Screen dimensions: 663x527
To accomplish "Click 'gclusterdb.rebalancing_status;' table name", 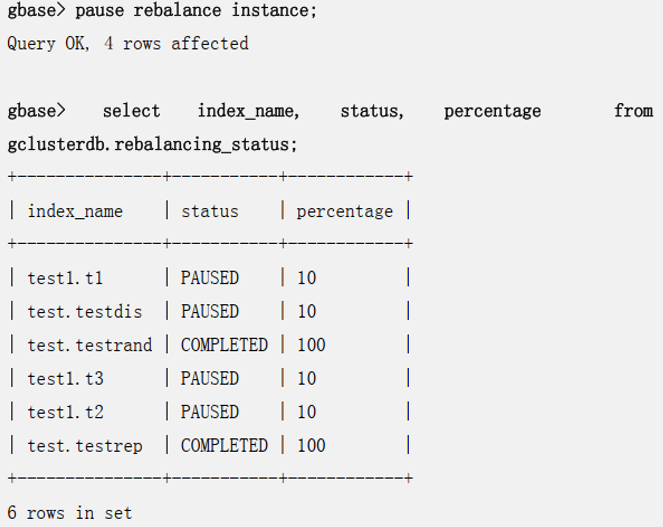I will coord(152,144).
